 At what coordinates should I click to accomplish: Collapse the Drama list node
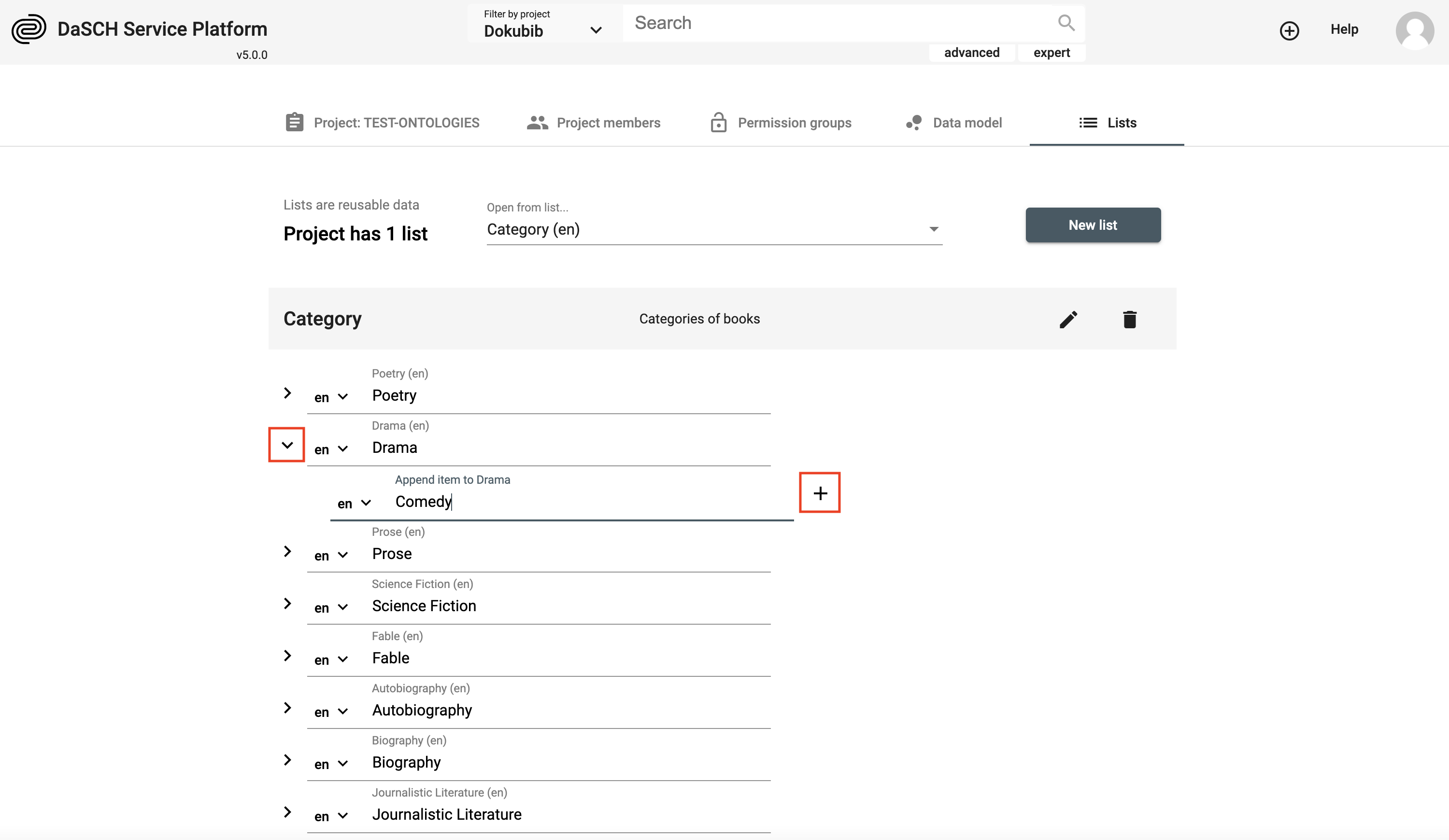click(287, 445)
